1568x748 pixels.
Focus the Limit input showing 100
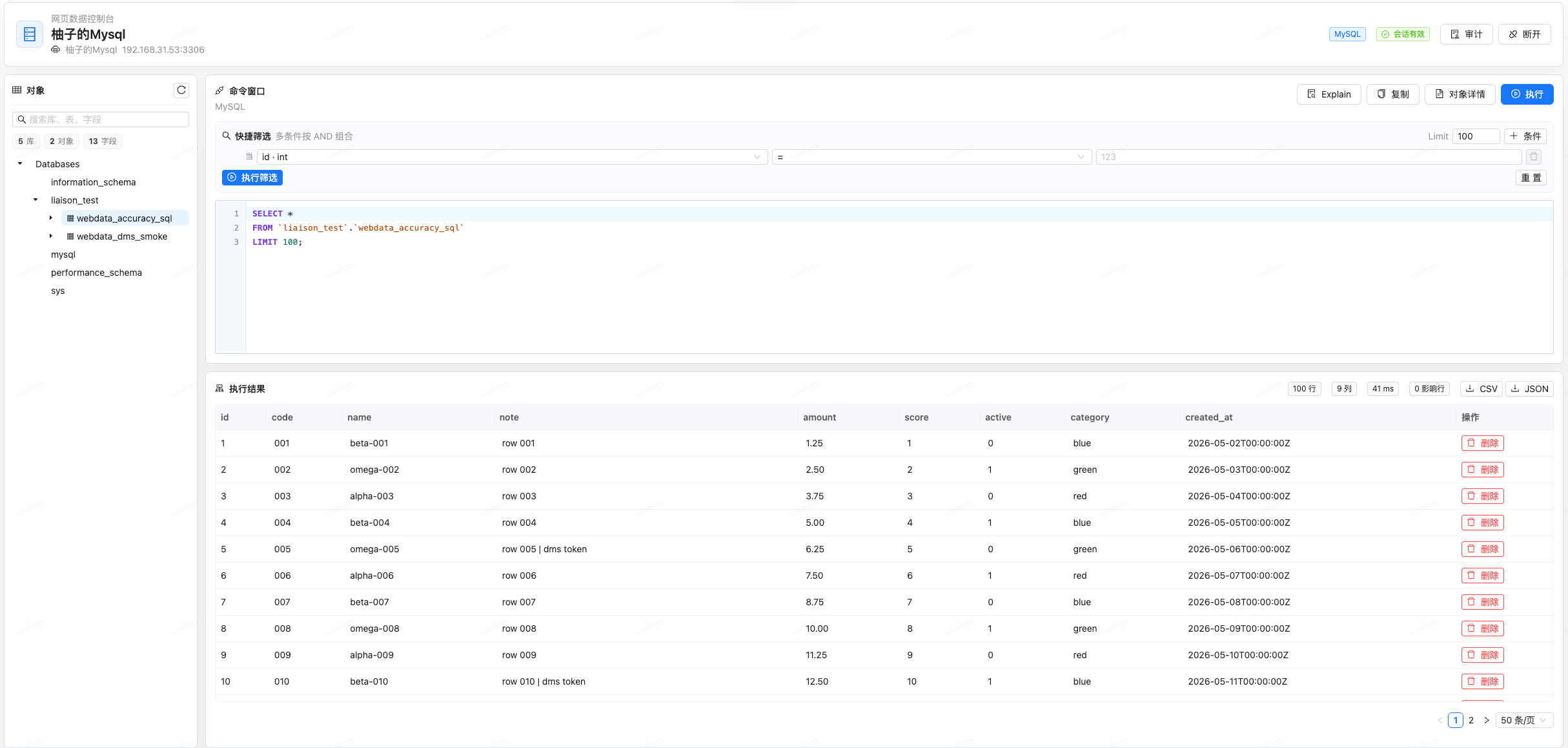click(x=1476, y=136)
